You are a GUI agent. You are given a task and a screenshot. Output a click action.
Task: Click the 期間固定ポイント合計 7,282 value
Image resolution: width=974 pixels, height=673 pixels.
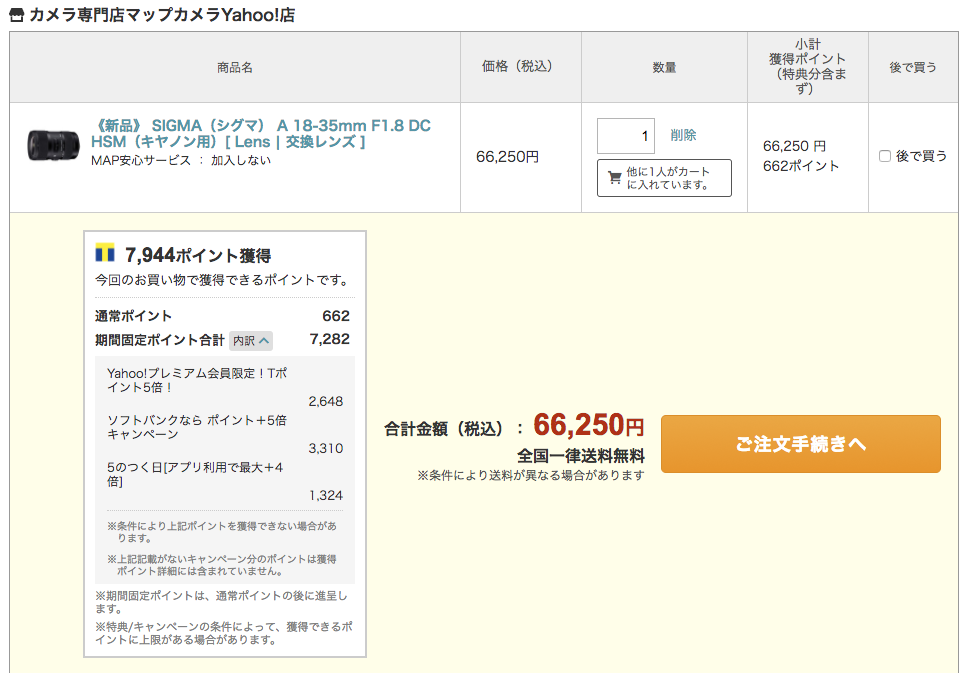tap(330, 339)
